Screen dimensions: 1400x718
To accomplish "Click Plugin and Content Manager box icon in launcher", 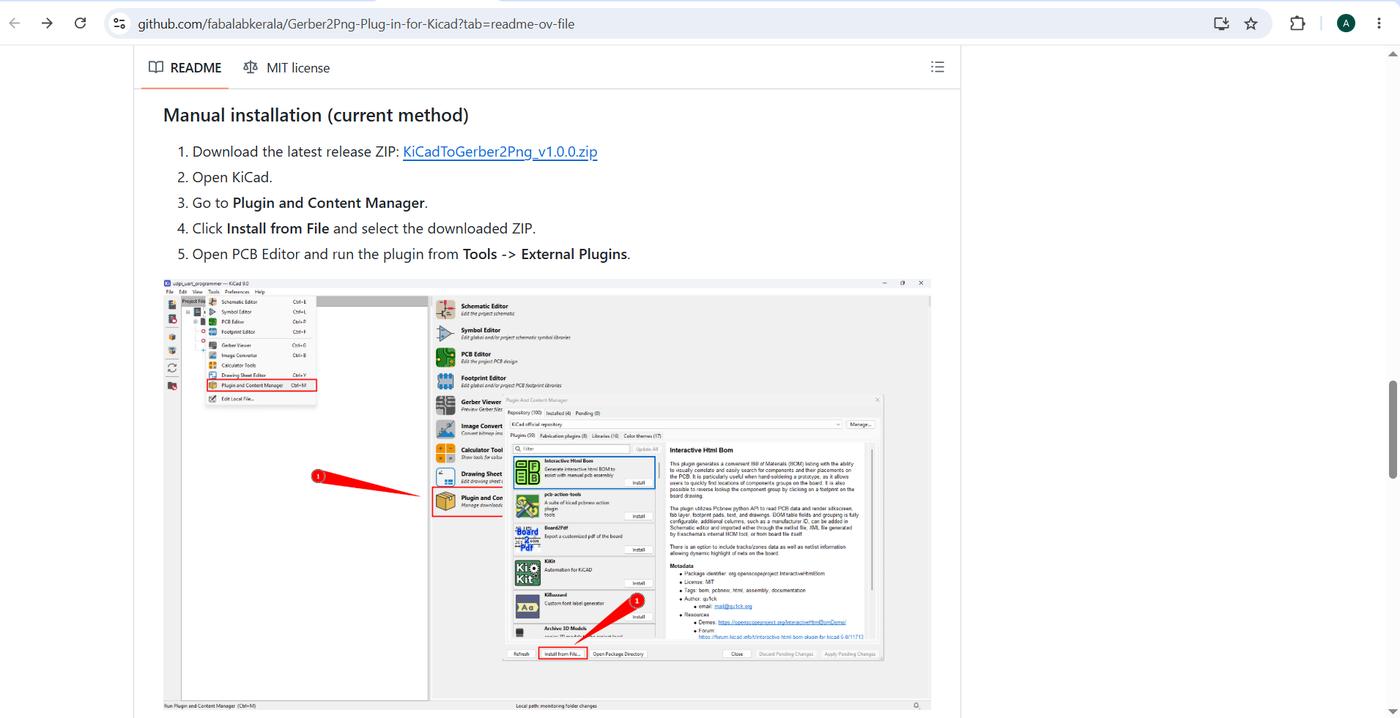I will (446, 501).
